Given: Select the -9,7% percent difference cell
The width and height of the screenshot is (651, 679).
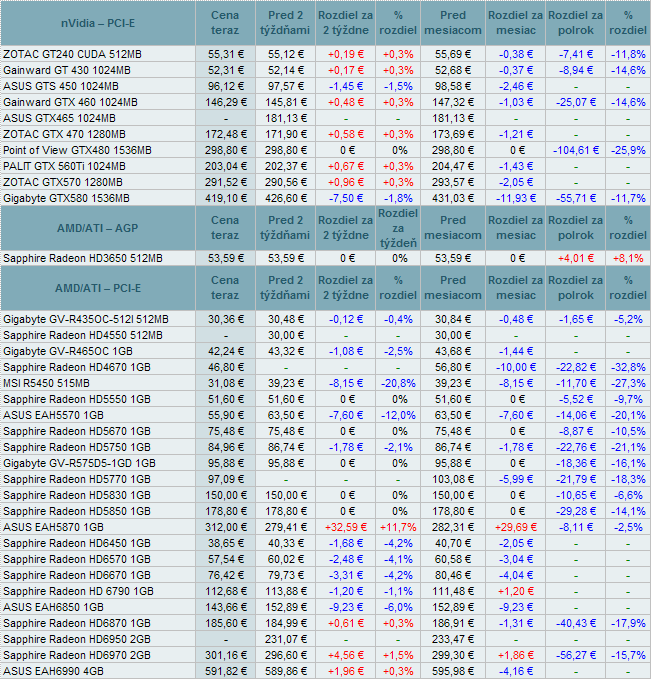Looking at the screenshot, I should point(628,400).
